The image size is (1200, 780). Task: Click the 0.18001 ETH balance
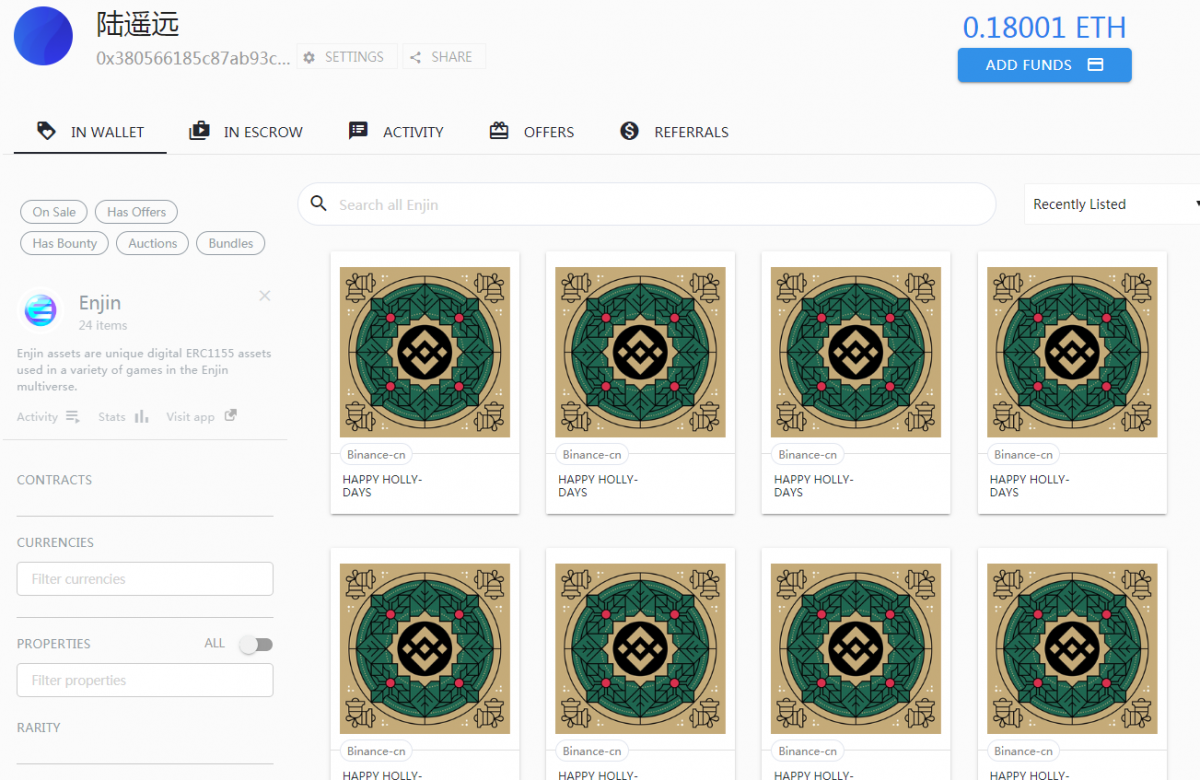(x=1044, y=27)
